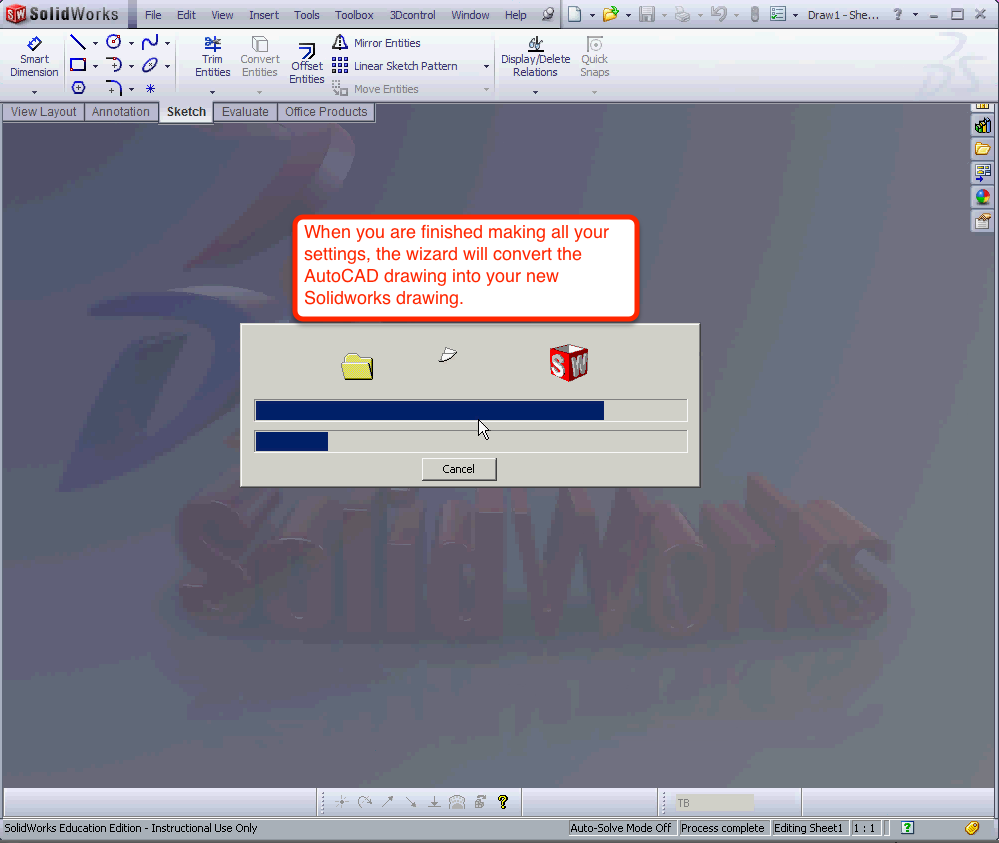Select the Line sketch tool
This screenshot has width=999, height=843.
click(78, 42)
